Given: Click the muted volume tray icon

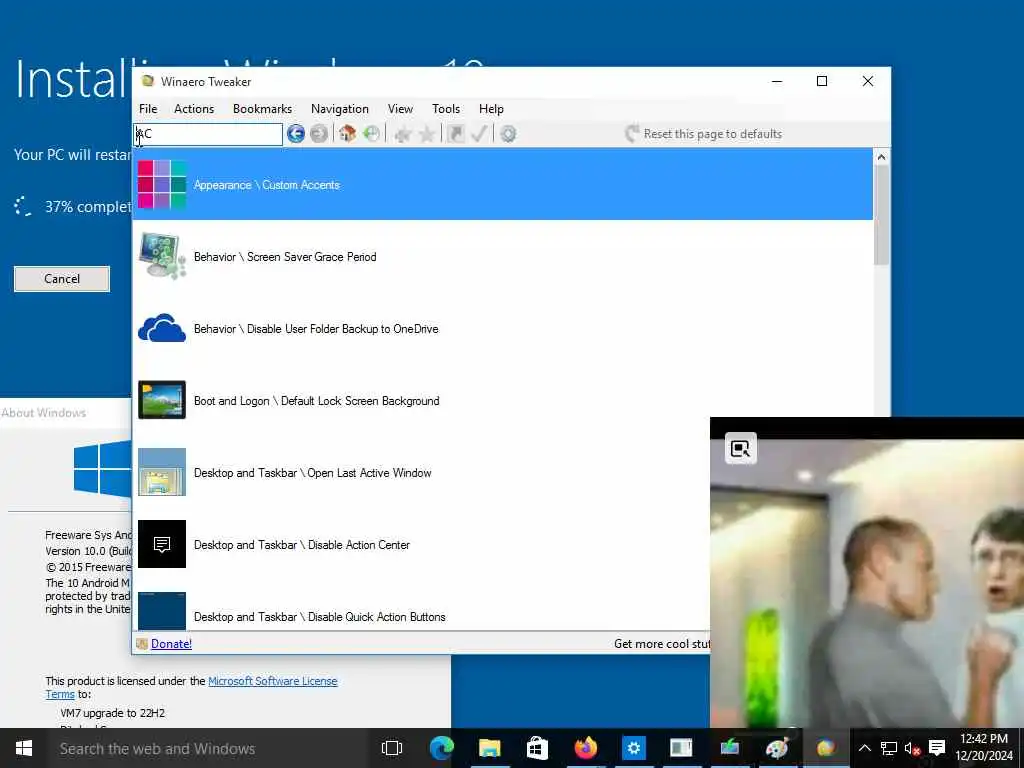Looking at the screenshot, I should [x=912, y=748].
